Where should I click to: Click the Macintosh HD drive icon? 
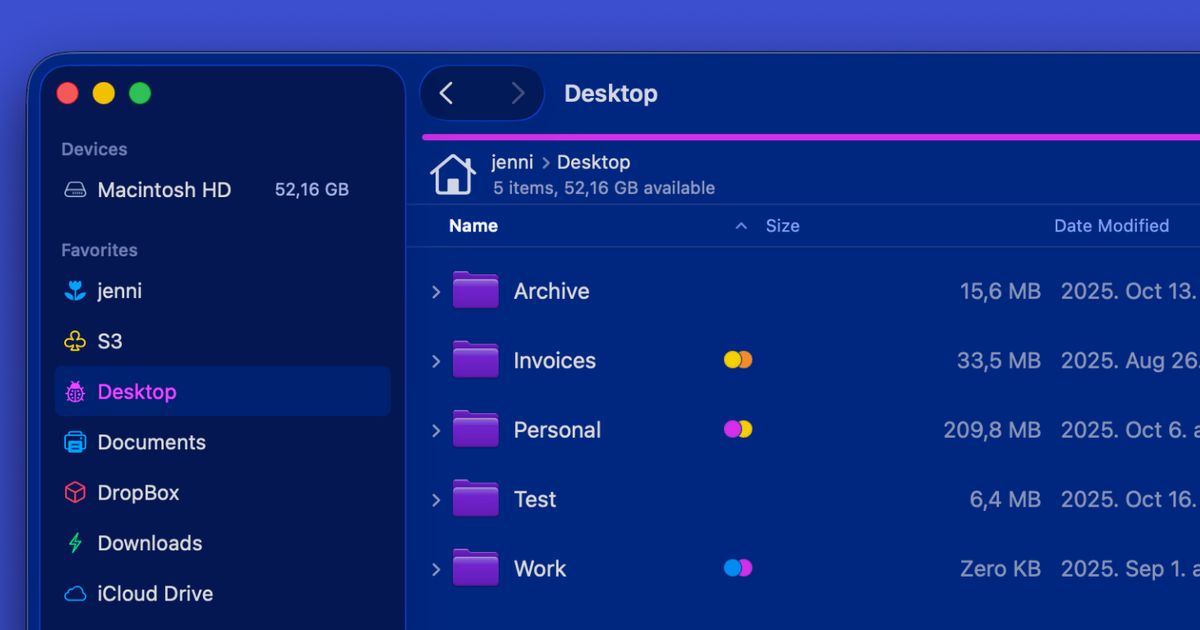tap(75, 190)
